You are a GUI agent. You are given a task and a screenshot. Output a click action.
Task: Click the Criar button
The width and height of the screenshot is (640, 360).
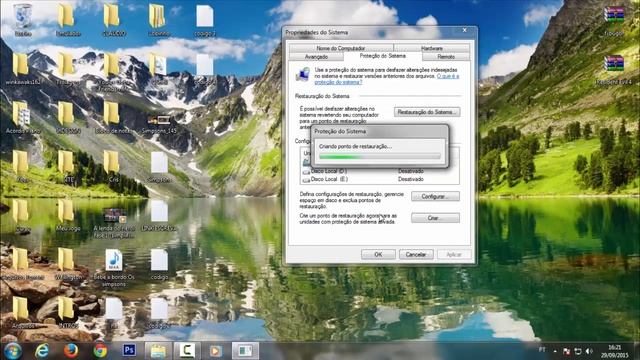tap(435, 218)
